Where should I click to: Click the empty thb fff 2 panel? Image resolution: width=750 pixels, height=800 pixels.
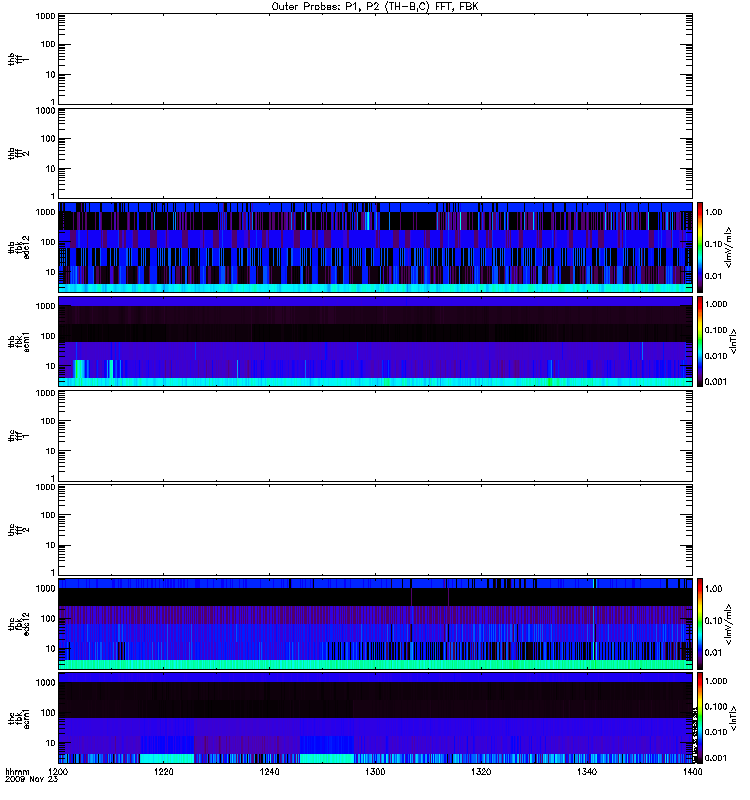[x=375, y=153]
